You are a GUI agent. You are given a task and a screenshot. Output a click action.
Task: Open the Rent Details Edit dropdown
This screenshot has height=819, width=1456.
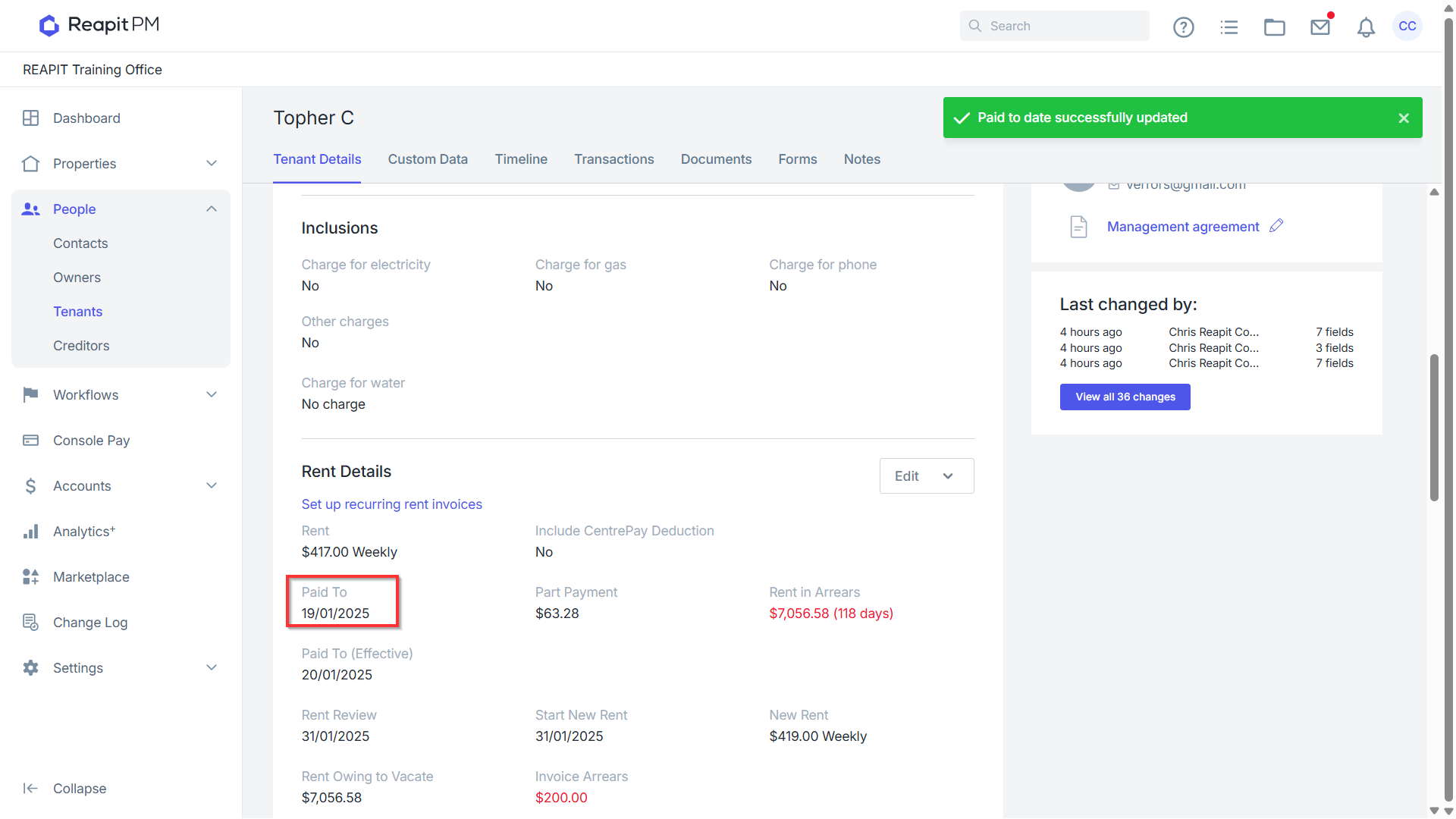(927, 476)
